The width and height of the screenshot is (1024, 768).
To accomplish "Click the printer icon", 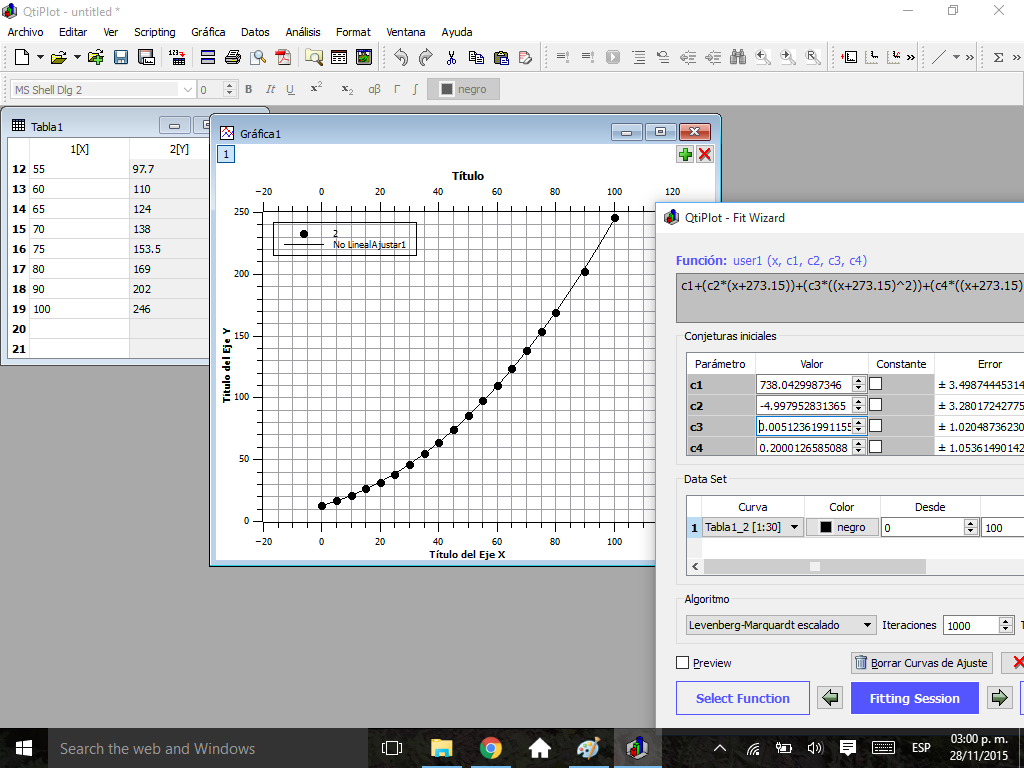I will [232, 57].
